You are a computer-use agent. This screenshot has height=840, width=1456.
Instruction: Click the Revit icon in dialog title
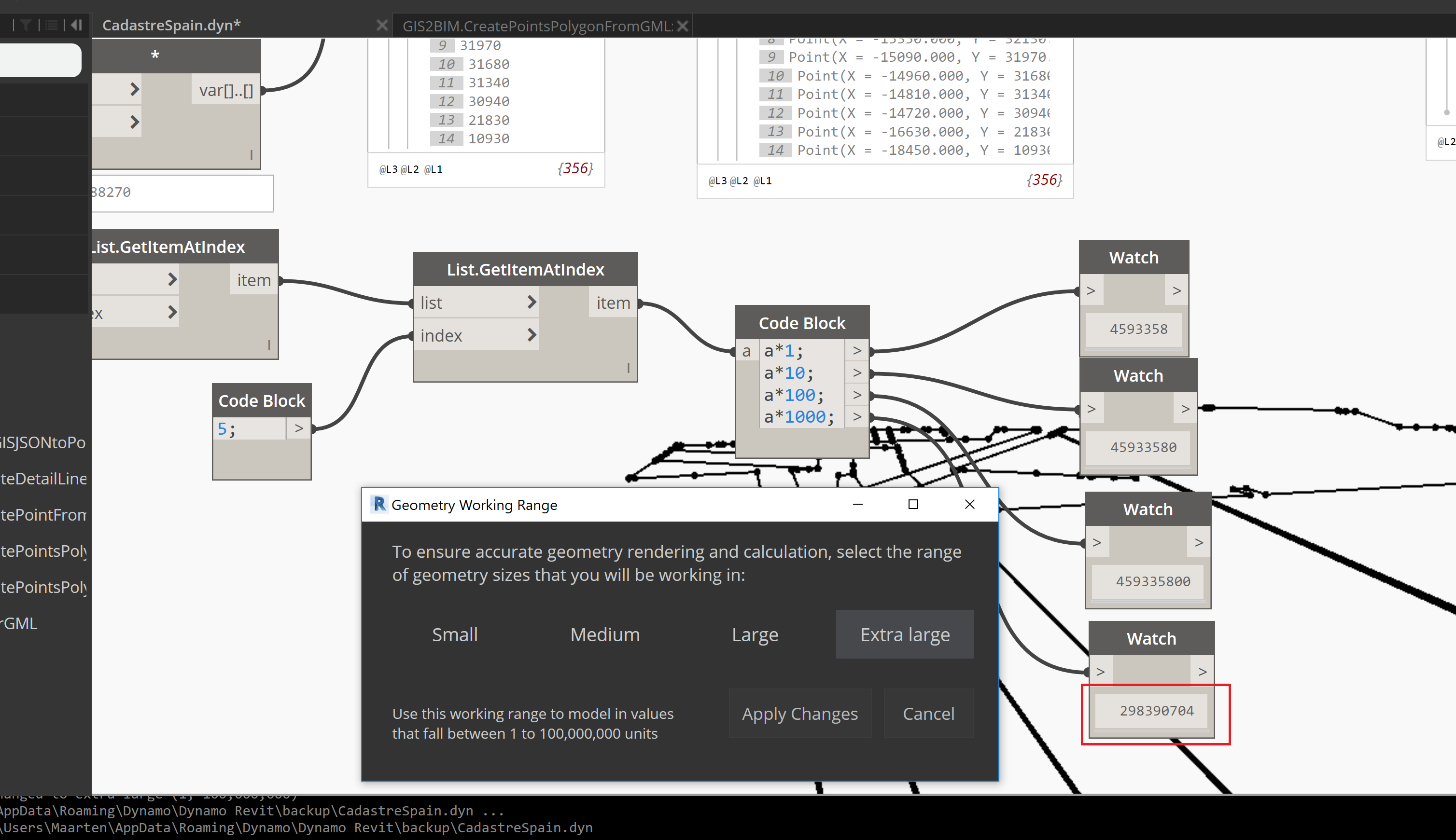pyautogui.click(x=378, y=504)
